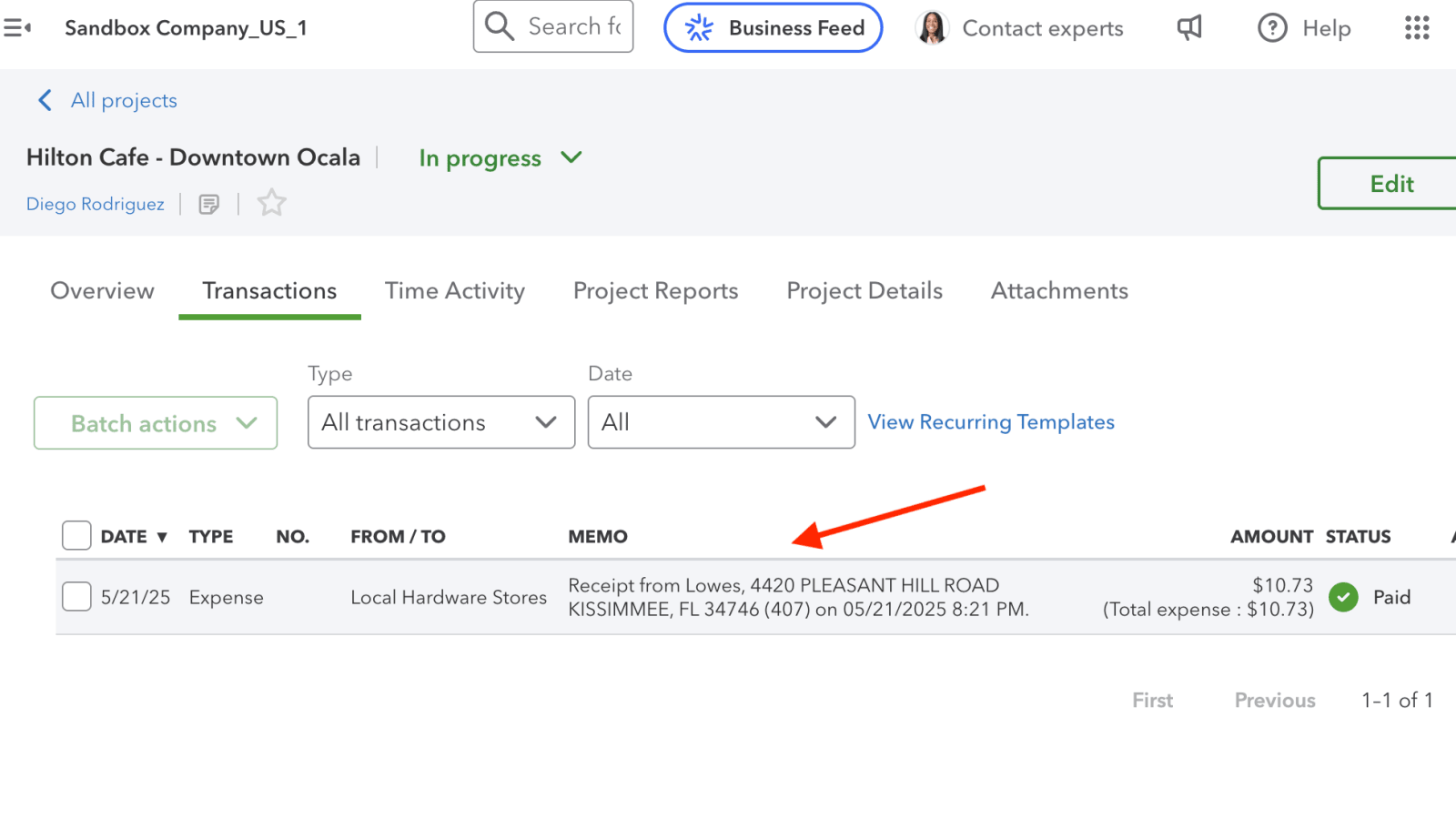Switch to the Time Activity tab
Image resolution: width=1456 pixels, height=819 pixels.
(455, 291)
